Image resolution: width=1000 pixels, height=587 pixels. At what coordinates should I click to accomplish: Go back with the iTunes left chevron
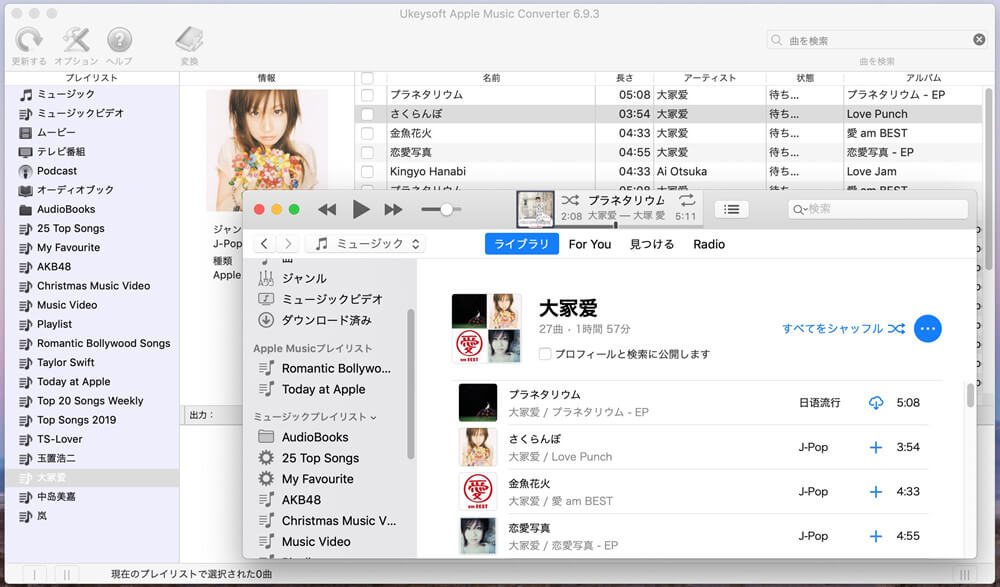pos(265,244)
